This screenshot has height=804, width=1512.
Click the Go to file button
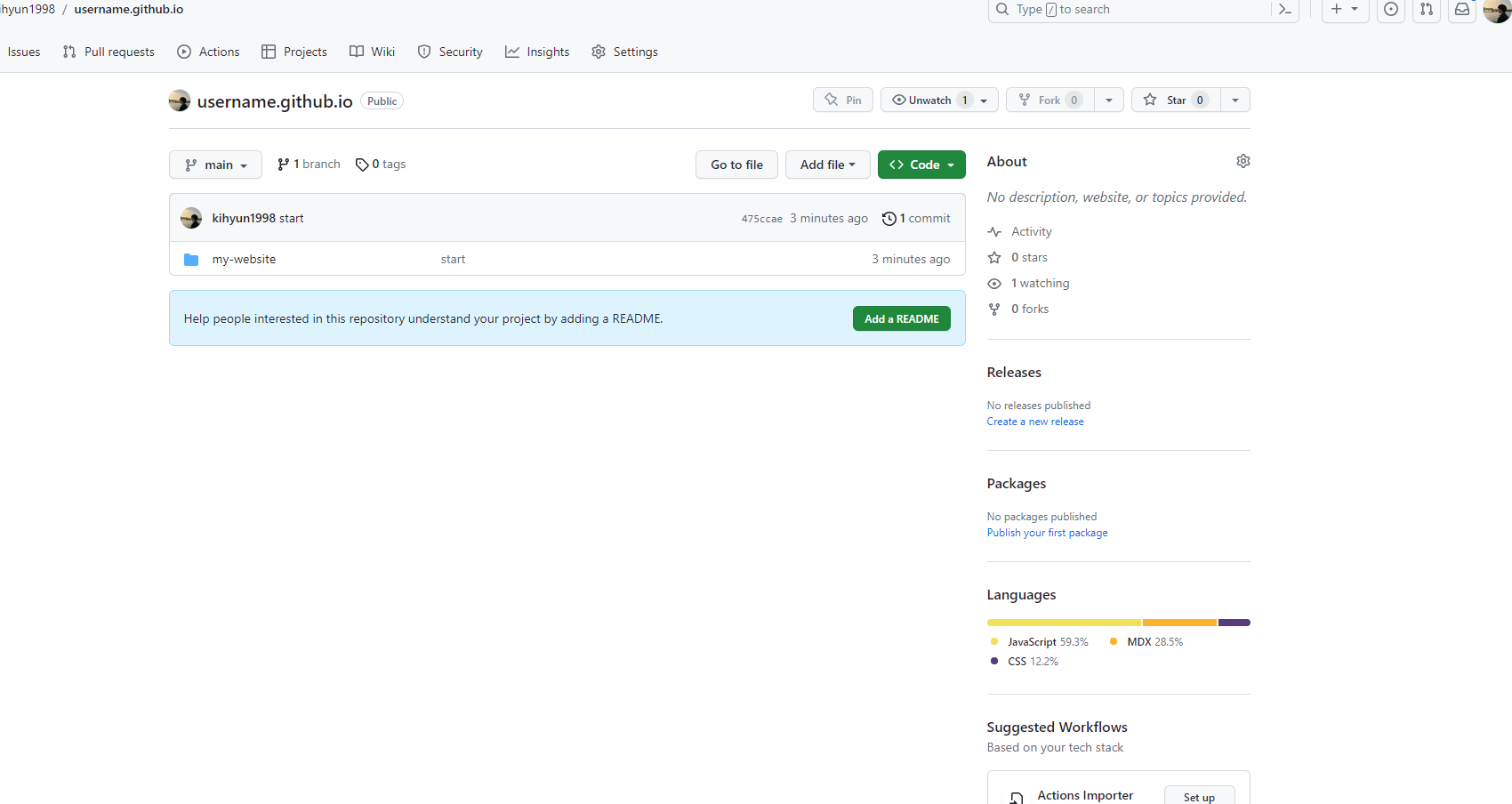coord(736,165)
